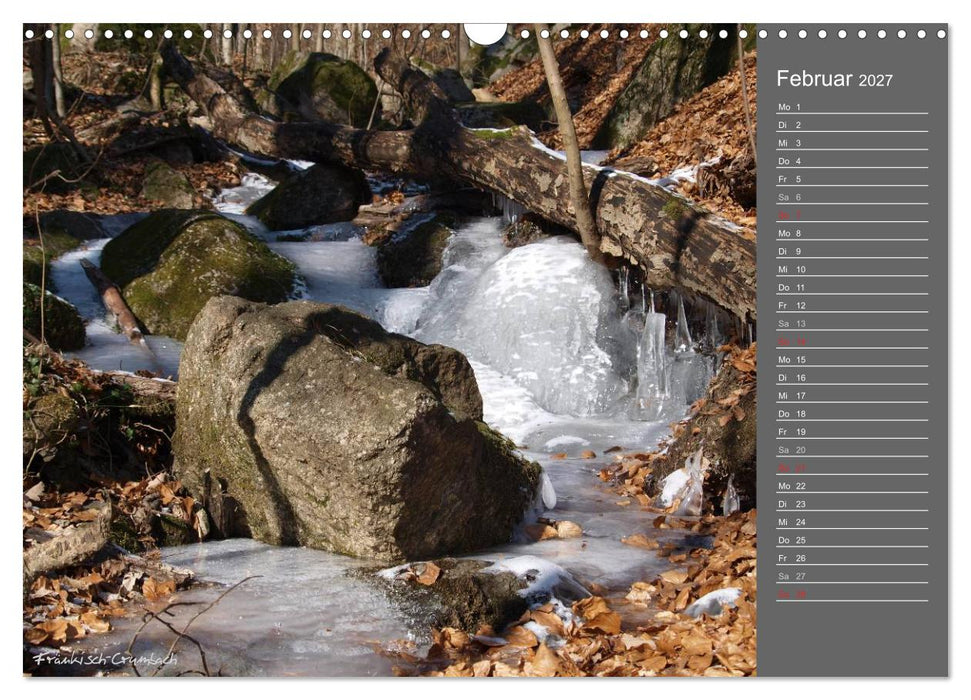Select the 'Fr 12' calendar row

point(852,305)
